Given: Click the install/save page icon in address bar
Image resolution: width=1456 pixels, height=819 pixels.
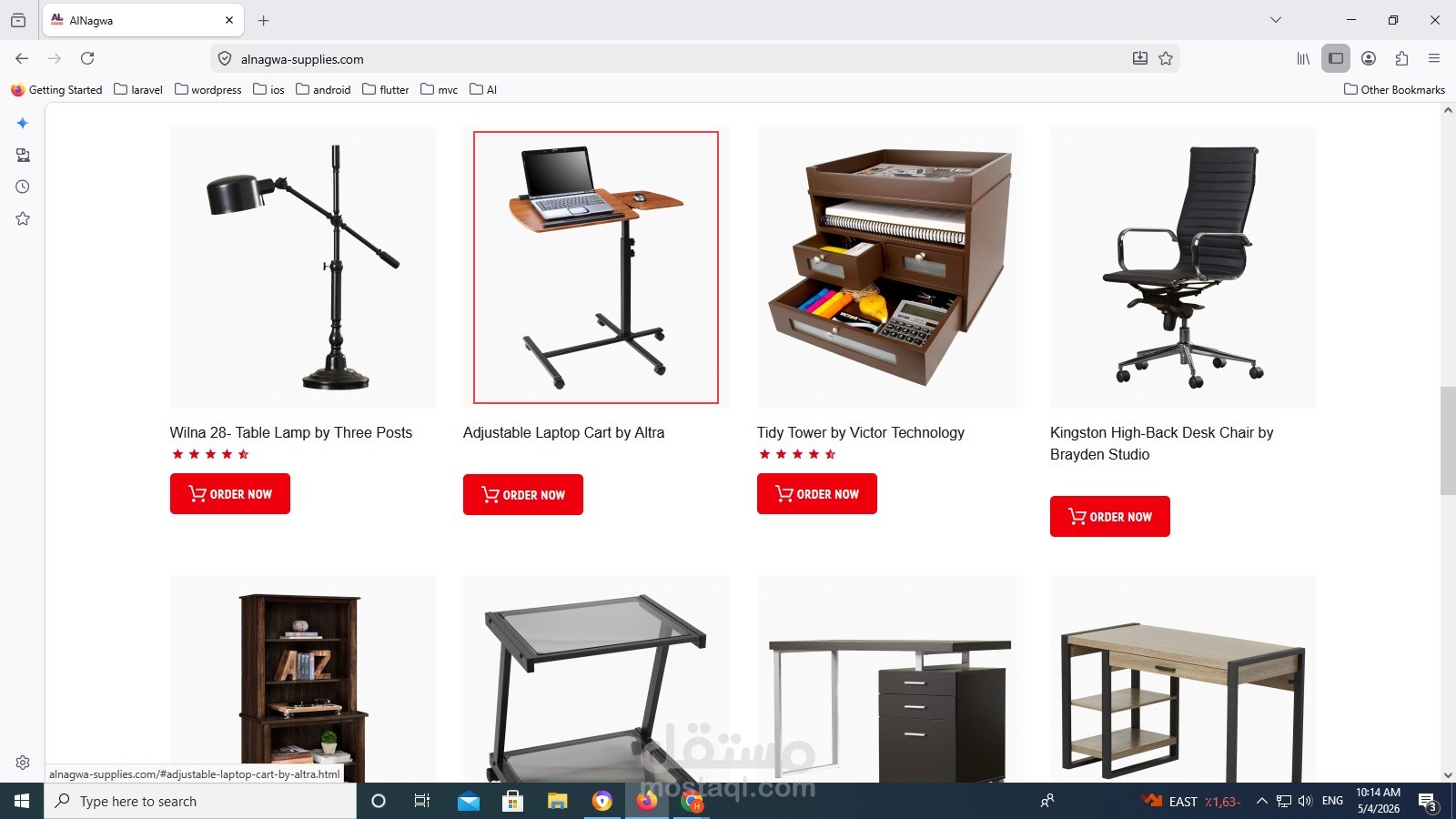Looking at the screenshot, I should 1139,58.
